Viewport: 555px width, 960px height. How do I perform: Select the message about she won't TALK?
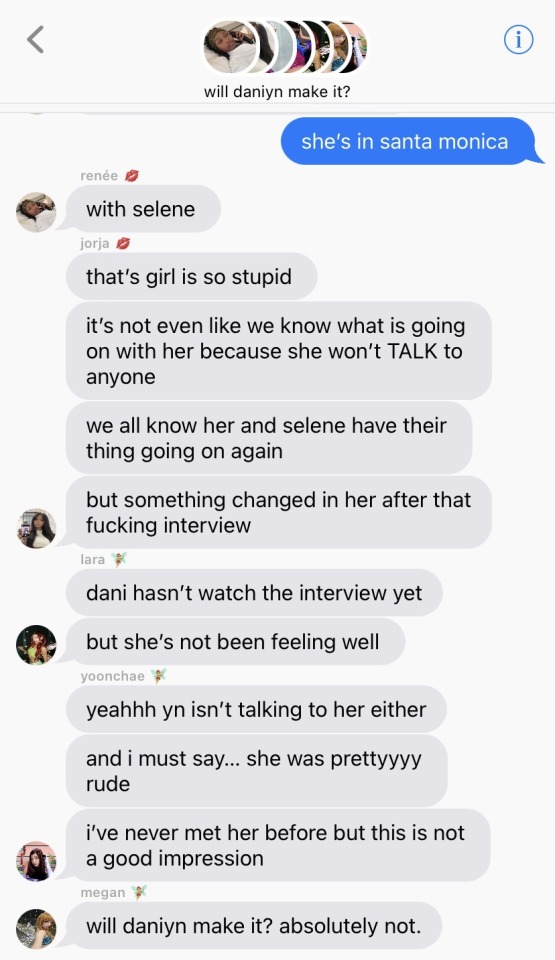click(279, 351)
